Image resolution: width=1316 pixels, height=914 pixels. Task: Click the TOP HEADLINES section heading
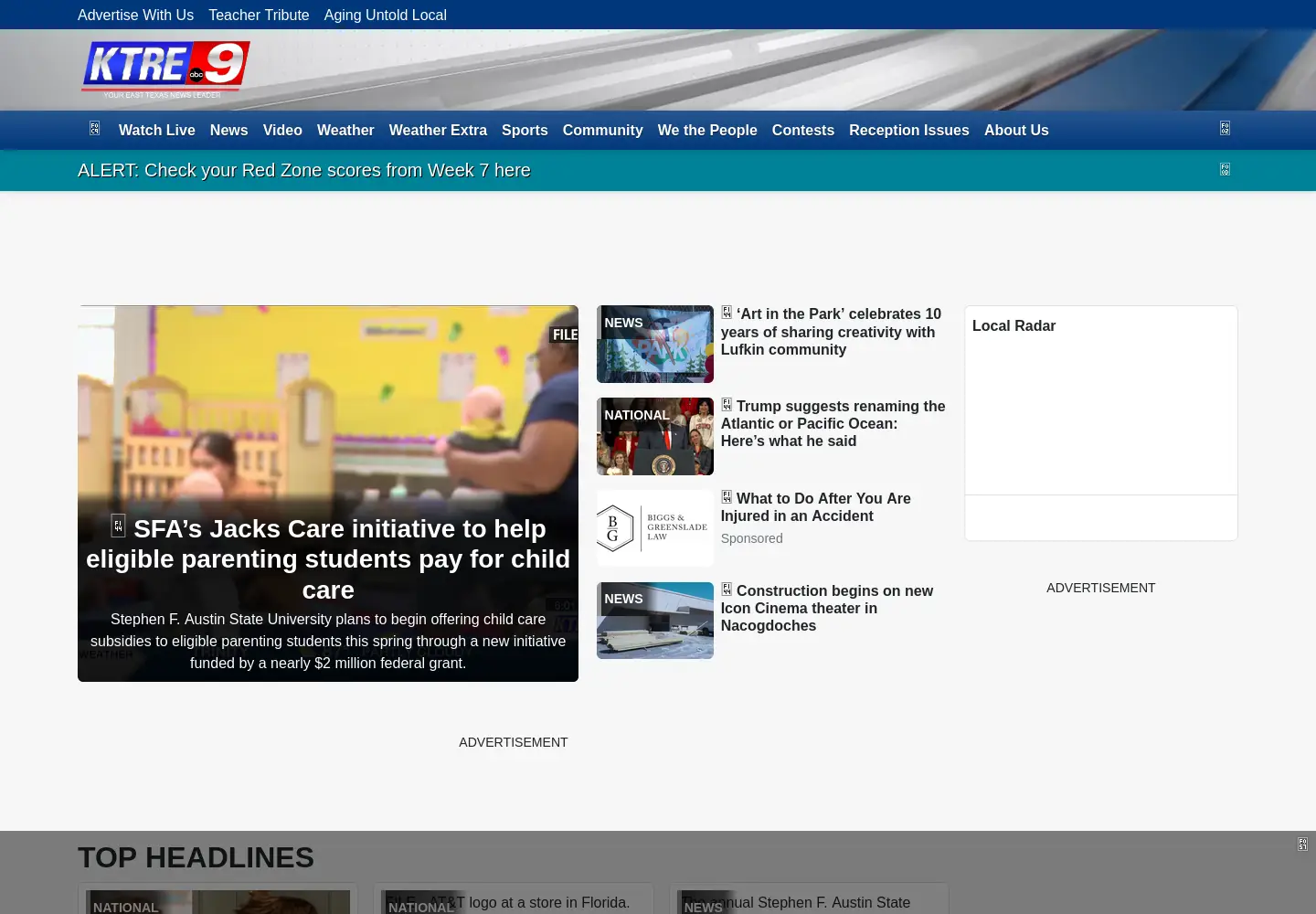tap(196, 857)
